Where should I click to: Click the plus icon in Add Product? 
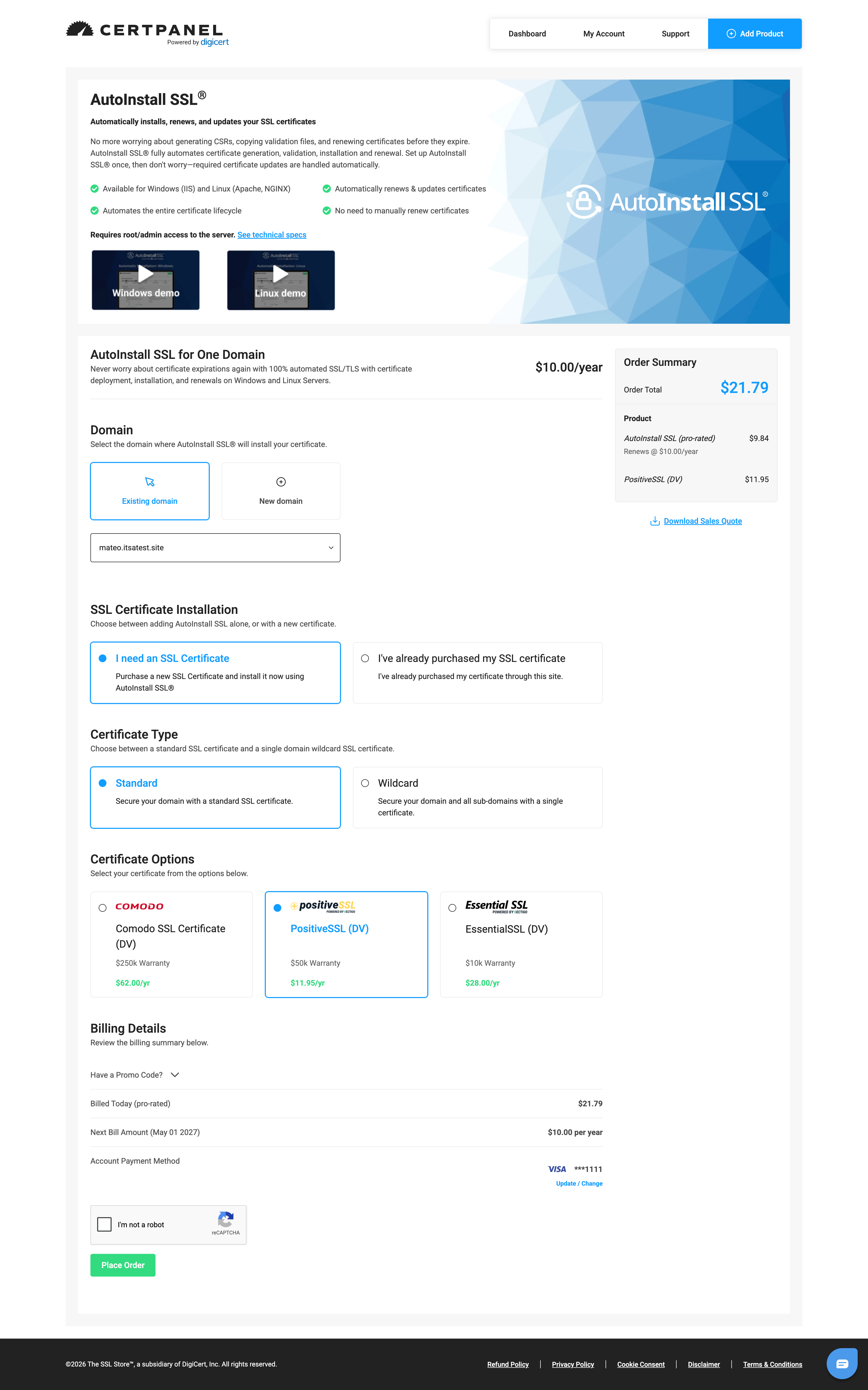pos(731,34)
